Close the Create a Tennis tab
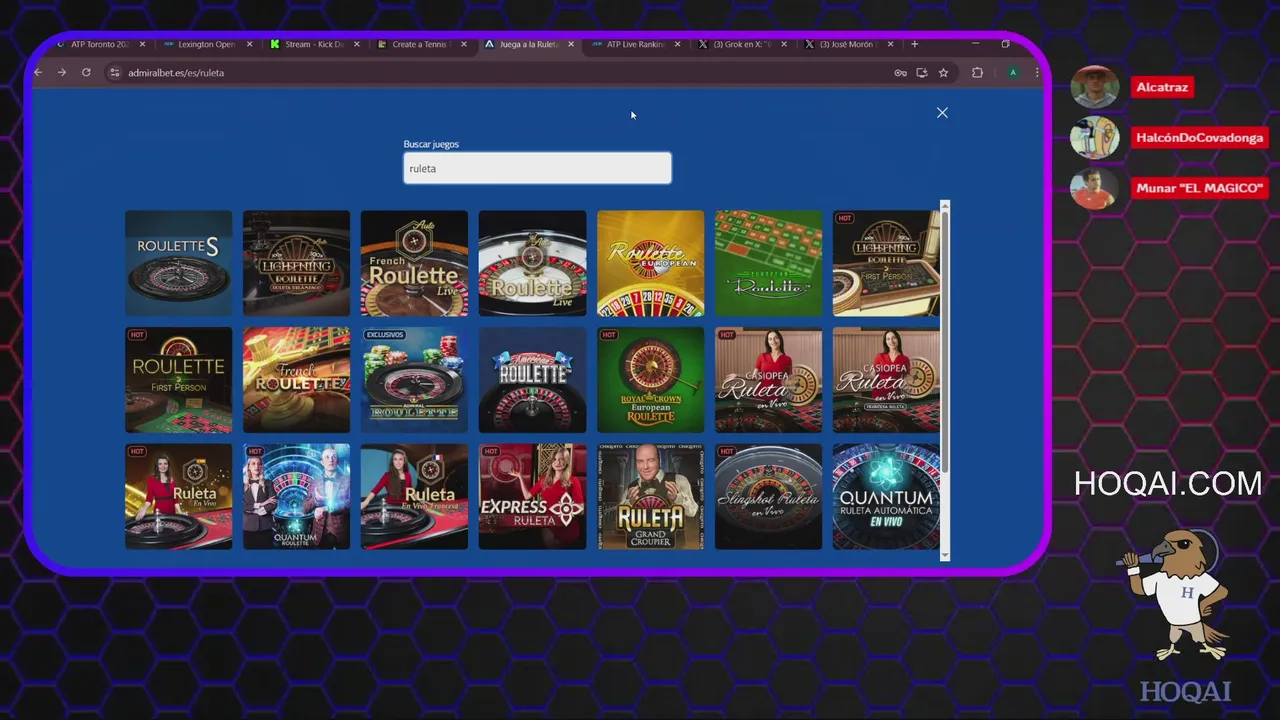This screenshot has width=1280, height=720. pyautogui.click(x=464, y=44)
